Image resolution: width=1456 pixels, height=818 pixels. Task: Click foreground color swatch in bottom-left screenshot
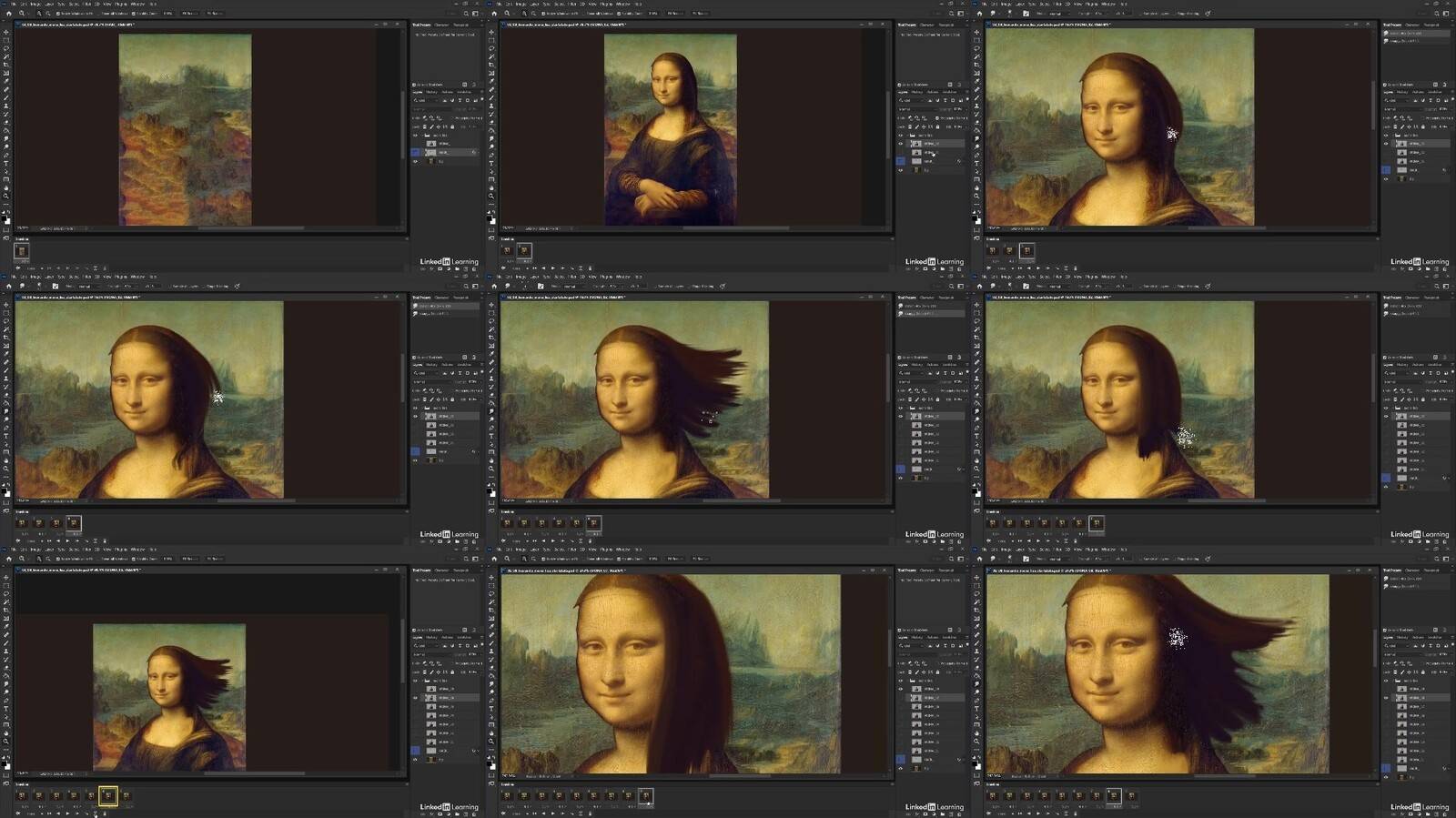click(x=5, y=764)
